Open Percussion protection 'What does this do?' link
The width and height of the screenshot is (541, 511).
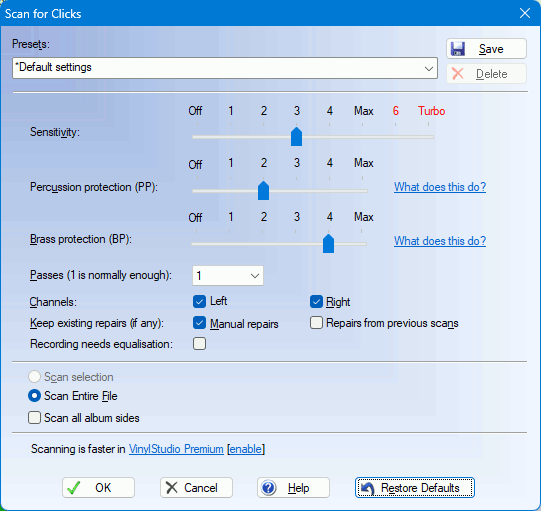click(x=440, y=187)
